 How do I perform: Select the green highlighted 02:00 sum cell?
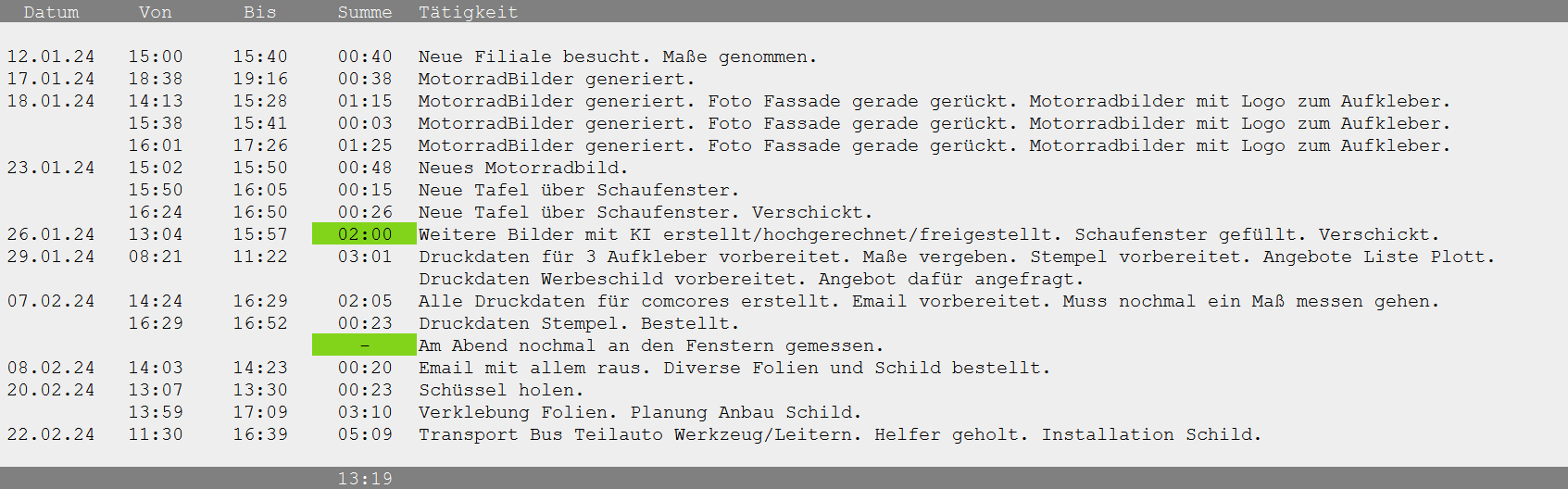pyautogui.click(x=365, y=234)
